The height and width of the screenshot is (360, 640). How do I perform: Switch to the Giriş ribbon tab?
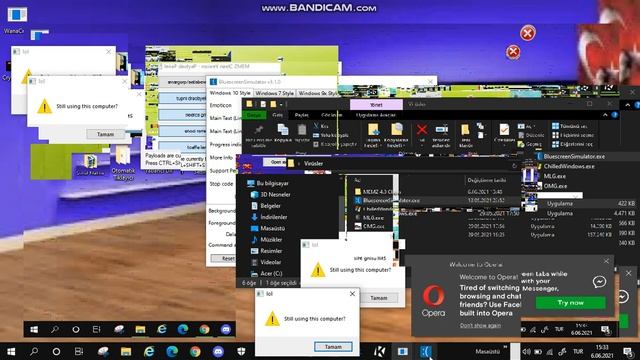tap(278, 115)
